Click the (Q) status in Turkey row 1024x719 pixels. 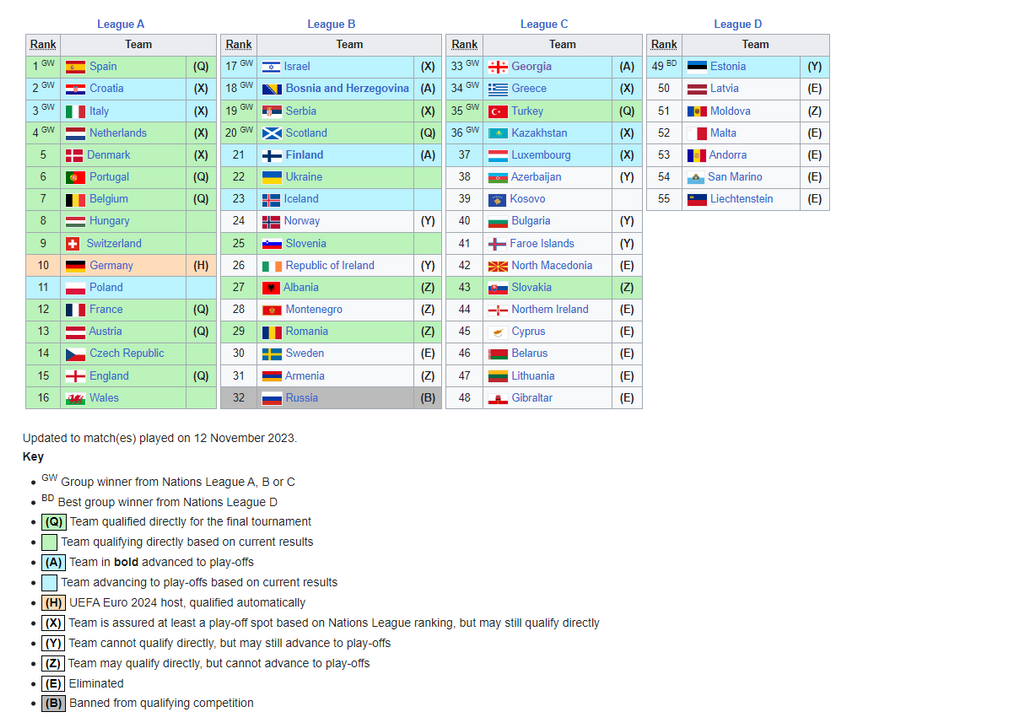627,111
